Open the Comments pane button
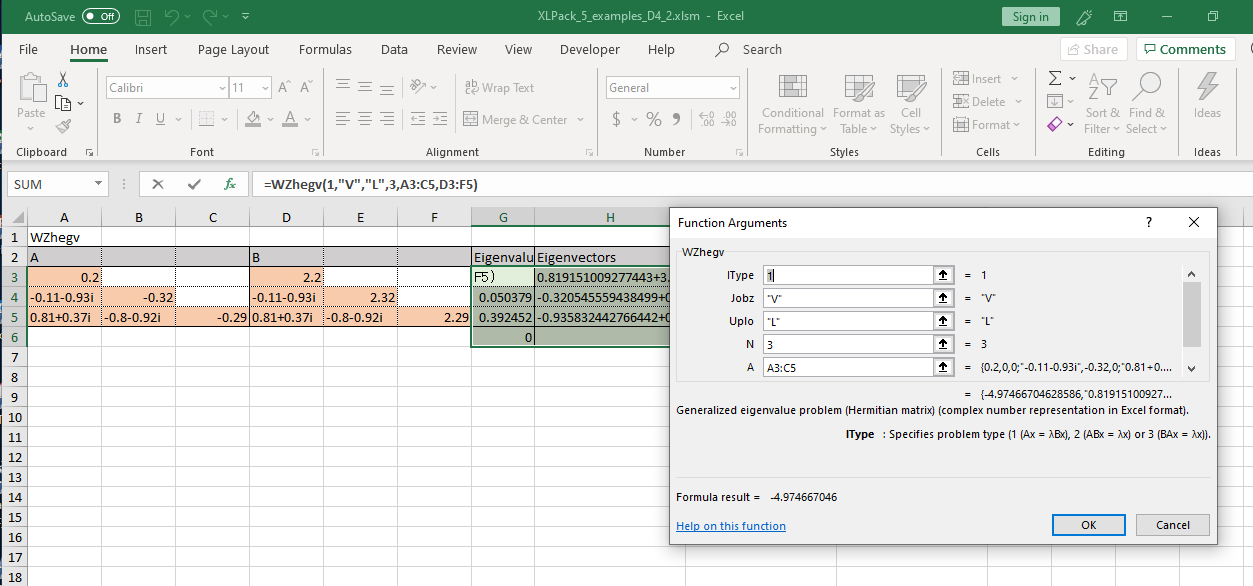Screen dimensions: 1253x586 [1186, 49]
